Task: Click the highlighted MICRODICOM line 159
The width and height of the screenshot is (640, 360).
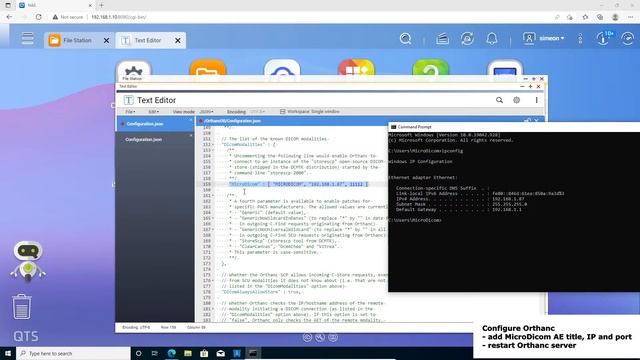Action: click(x=298, y=184)
